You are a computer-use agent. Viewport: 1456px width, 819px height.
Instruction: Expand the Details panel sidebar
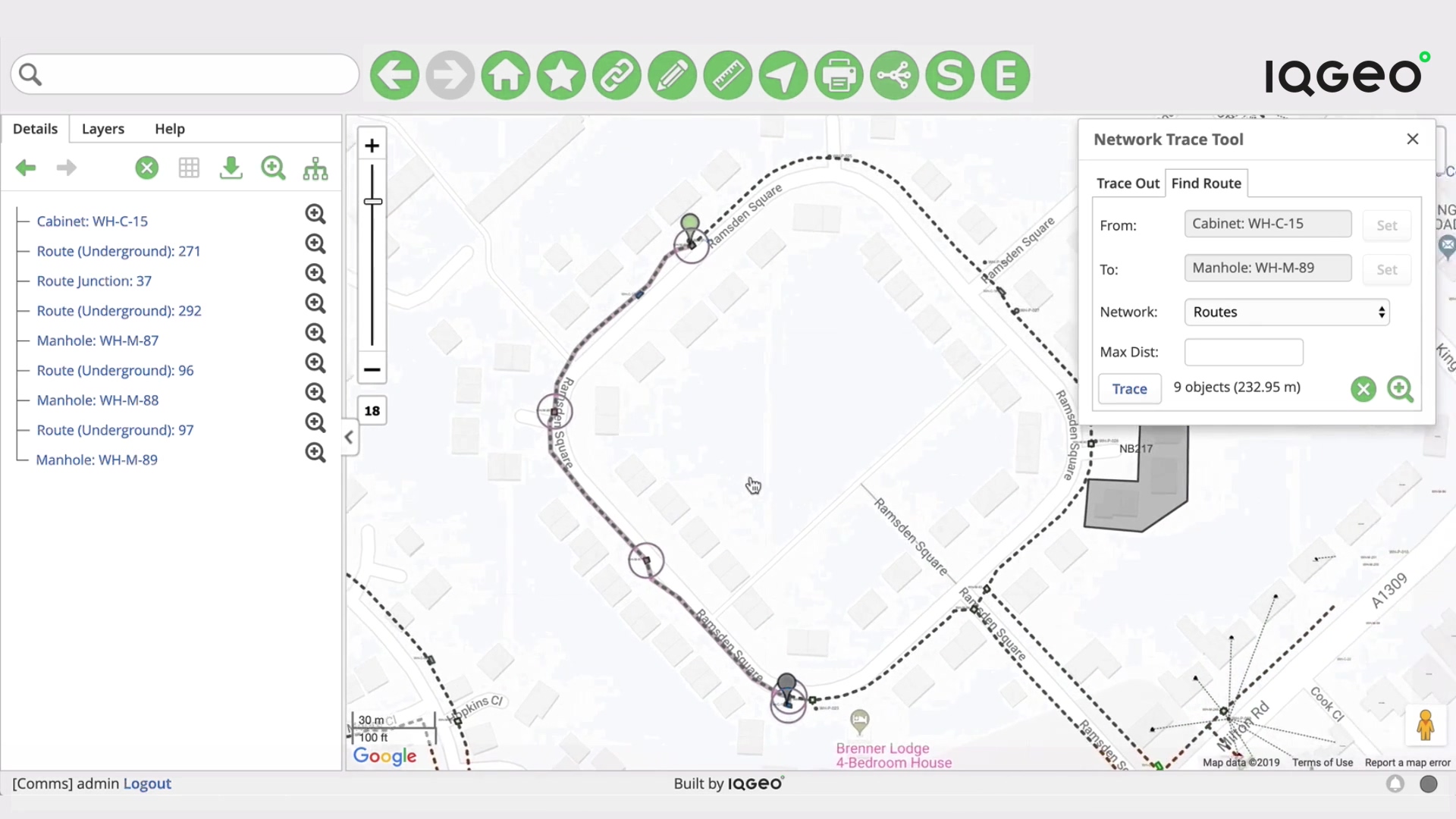[x=349, y=438]
